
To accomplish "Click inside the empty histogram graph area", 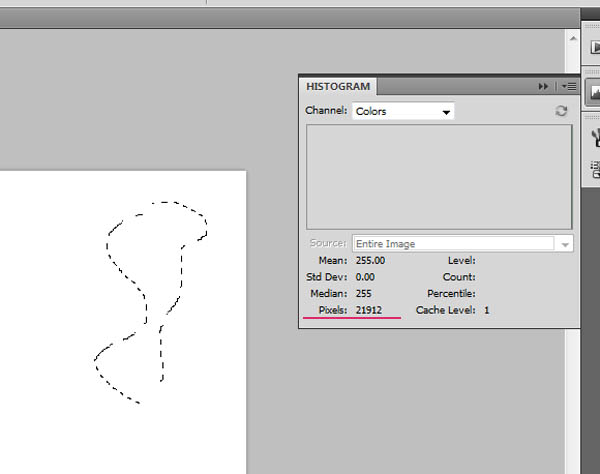I will (x=438, y=177).
